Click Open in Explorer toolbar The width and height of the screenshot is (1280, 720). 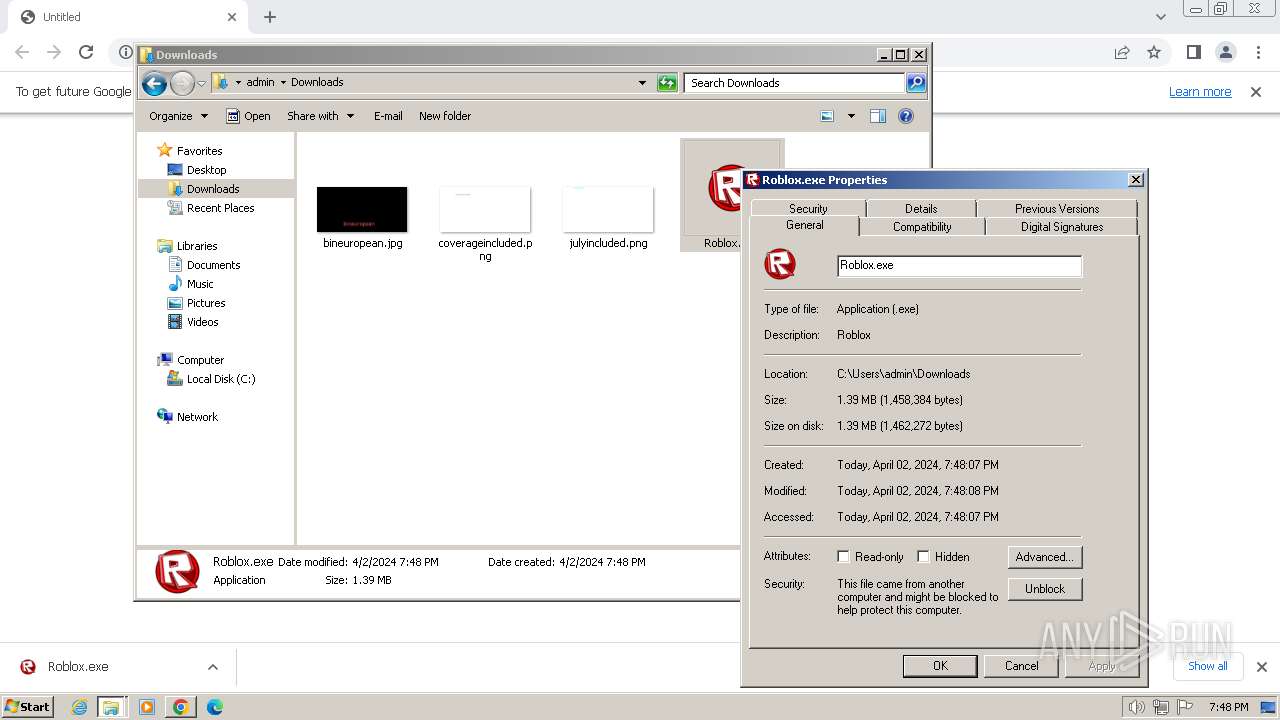click(248, 116)
